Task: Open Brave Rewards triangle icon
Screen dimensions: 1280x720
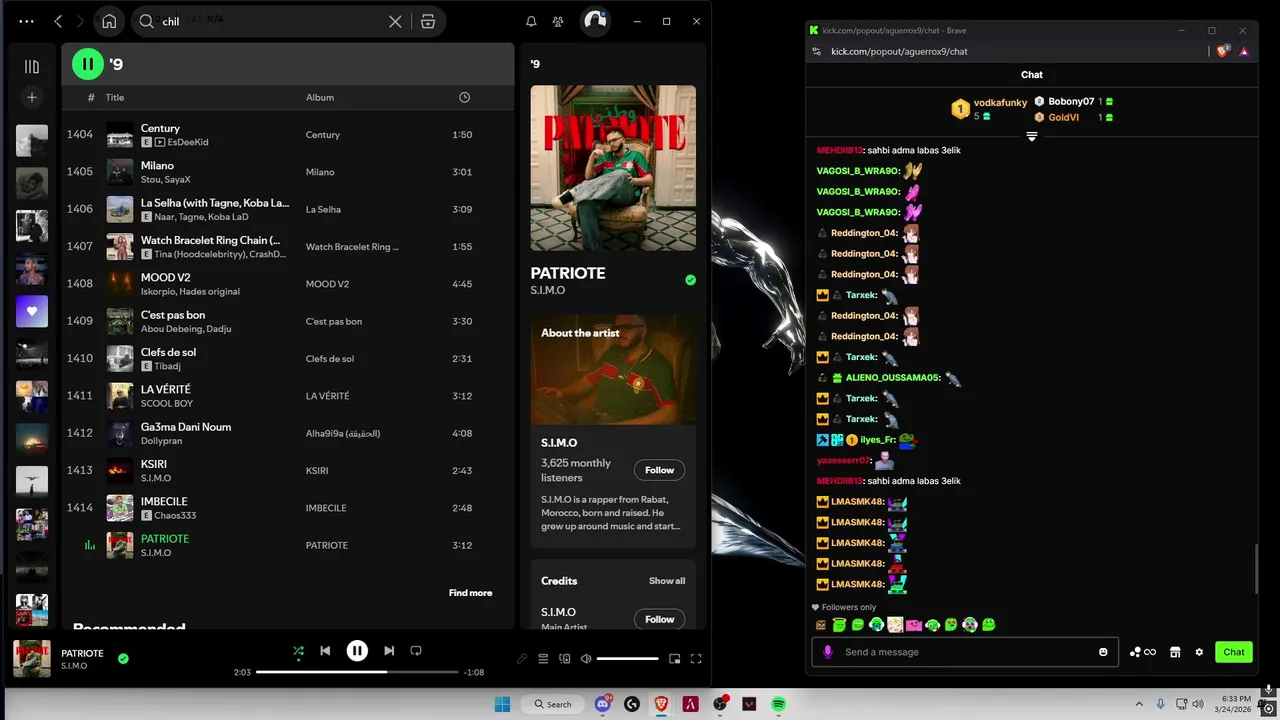Action: pyautogui.click(x=1244, y=51)
